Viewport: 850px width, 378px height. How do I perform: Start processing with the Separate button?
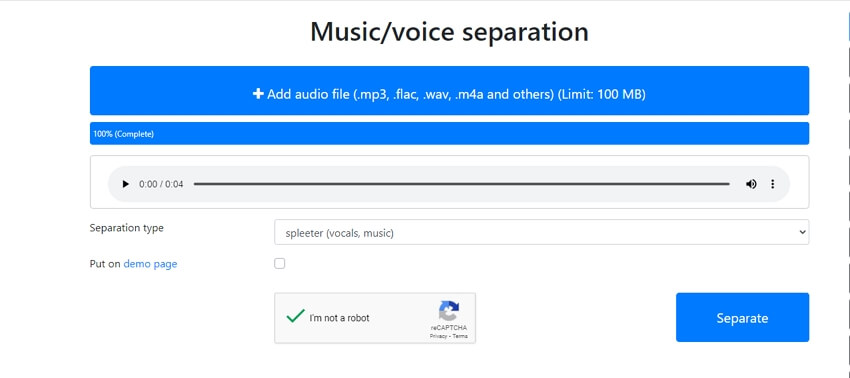point(742,317)
